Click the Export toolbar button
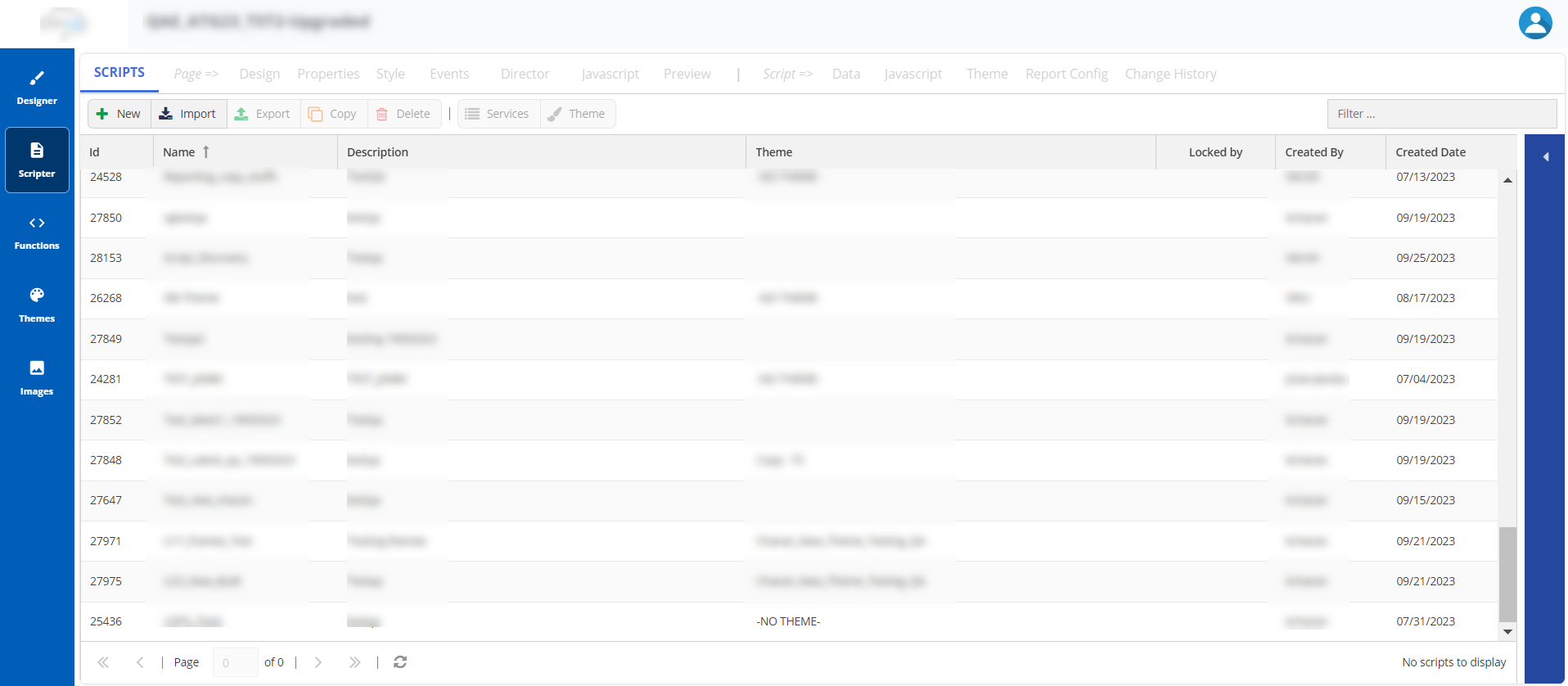Screen dimensions: 1568x686 263,114
